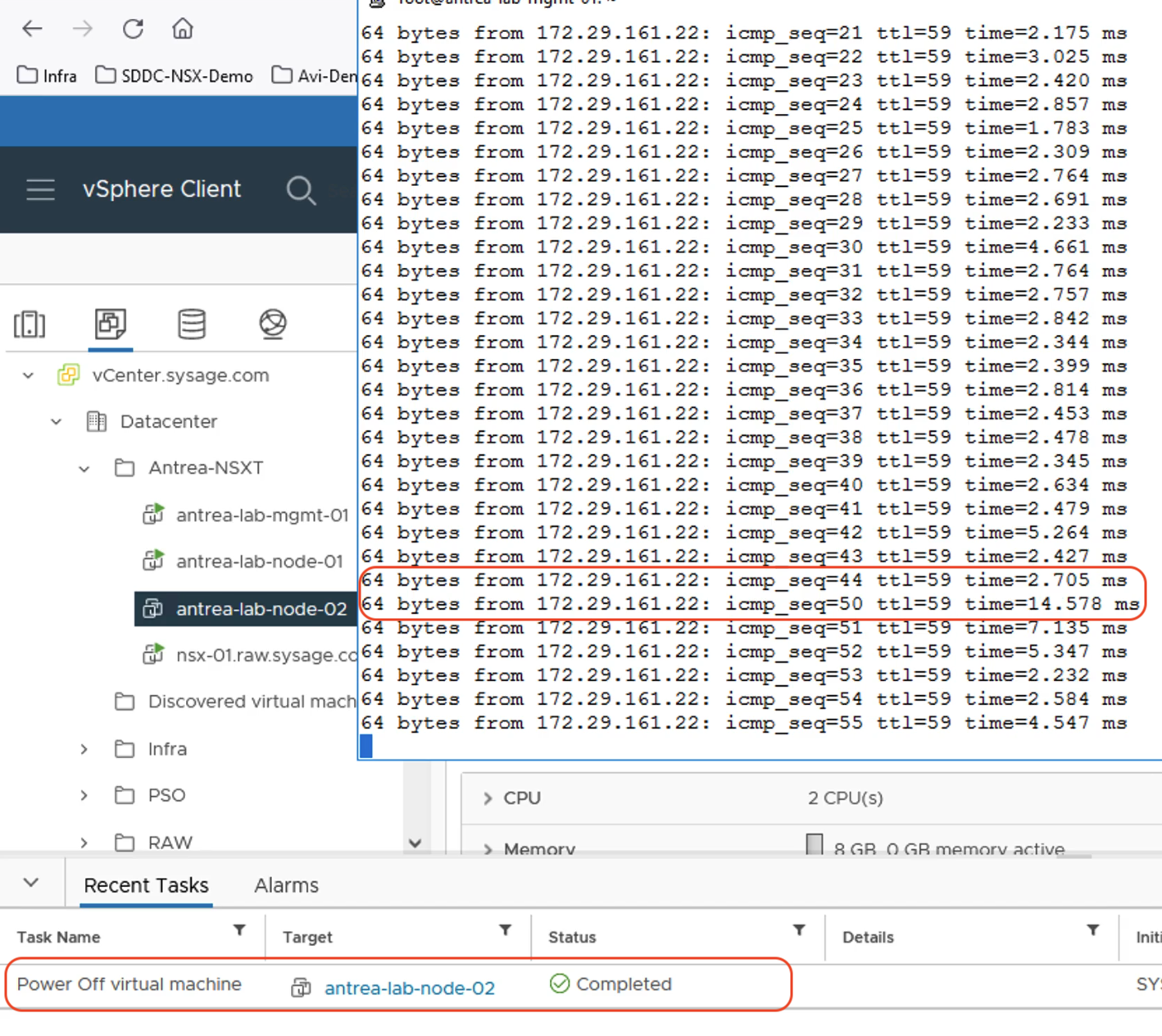Filter the Task Name column
The width and height of the screenshot is (1162, 1036).
(239, 930)
